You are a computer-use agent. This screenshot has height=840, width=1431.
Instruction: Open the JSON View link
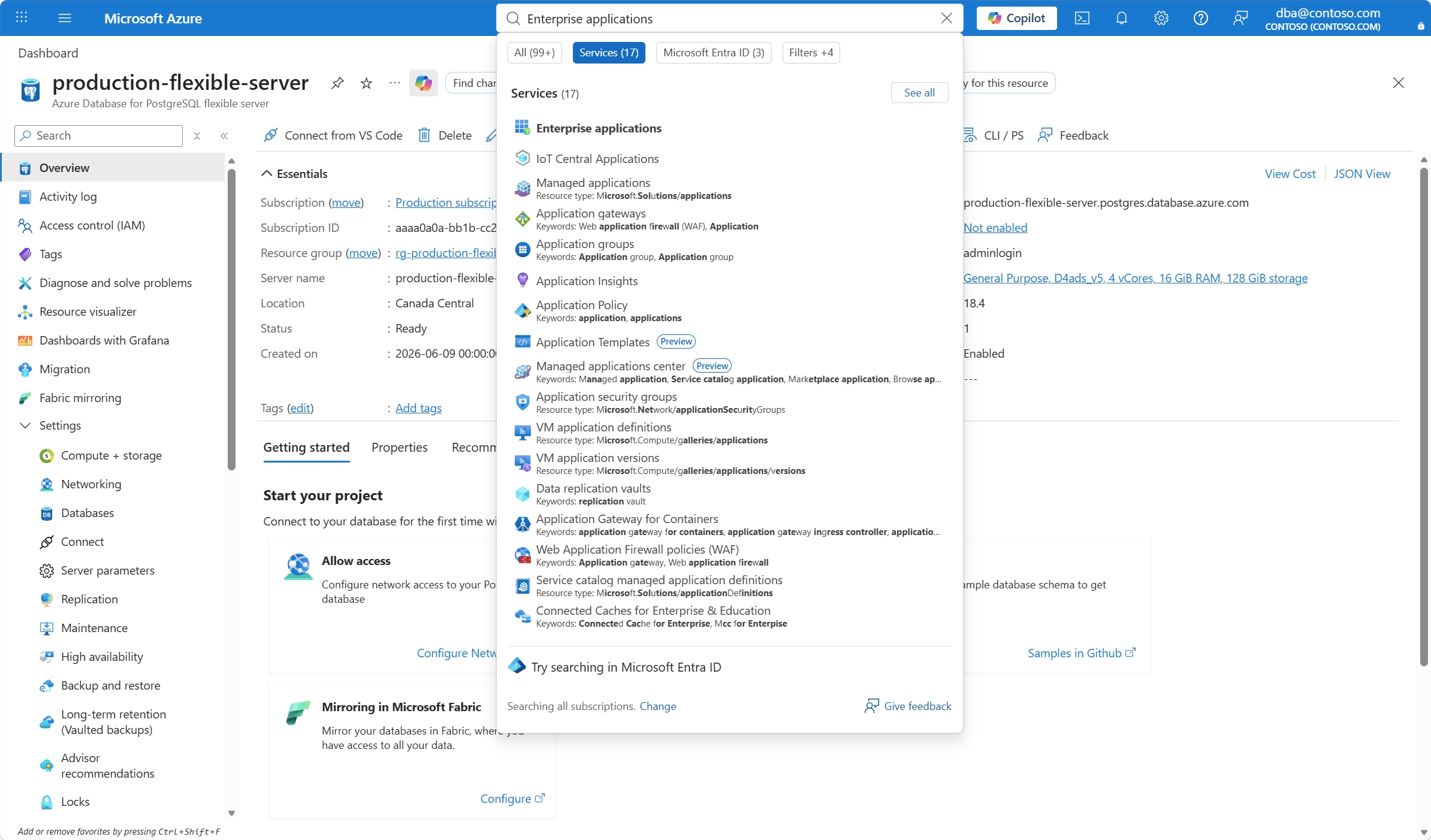coord(1362,174)
